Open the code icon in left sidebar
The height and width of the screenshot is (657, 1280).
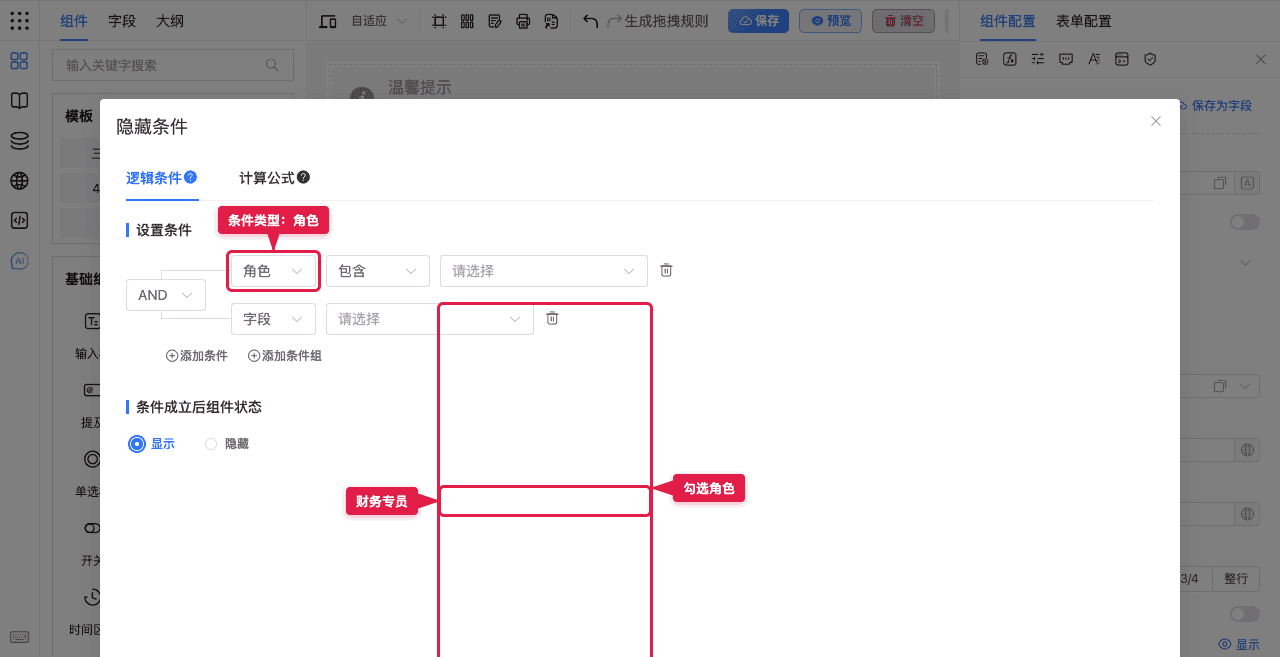pos(19,221)
